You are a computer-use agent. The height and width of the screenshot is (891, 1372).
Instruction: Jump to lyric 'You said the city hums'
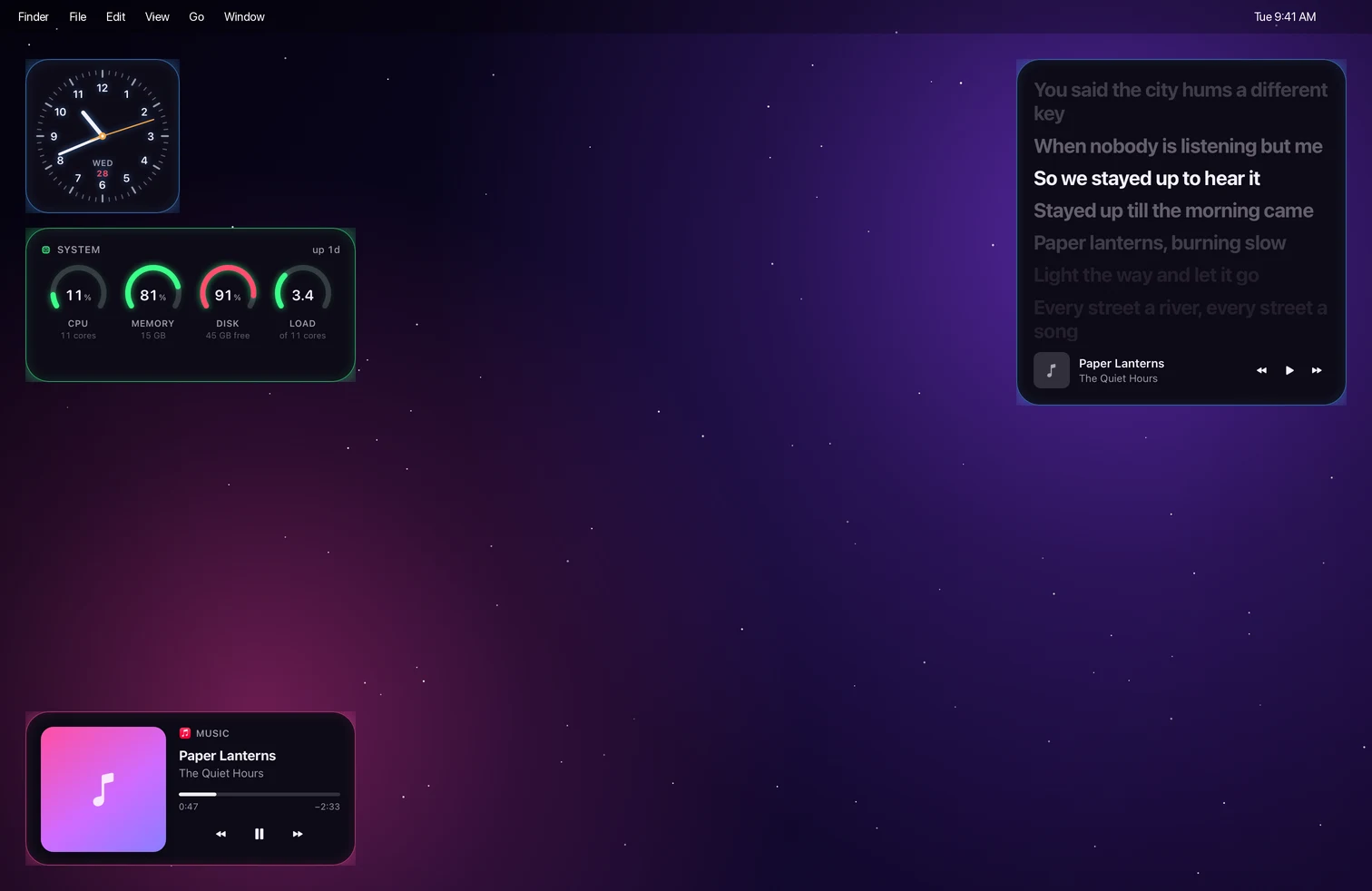[x=1181, y=102]
